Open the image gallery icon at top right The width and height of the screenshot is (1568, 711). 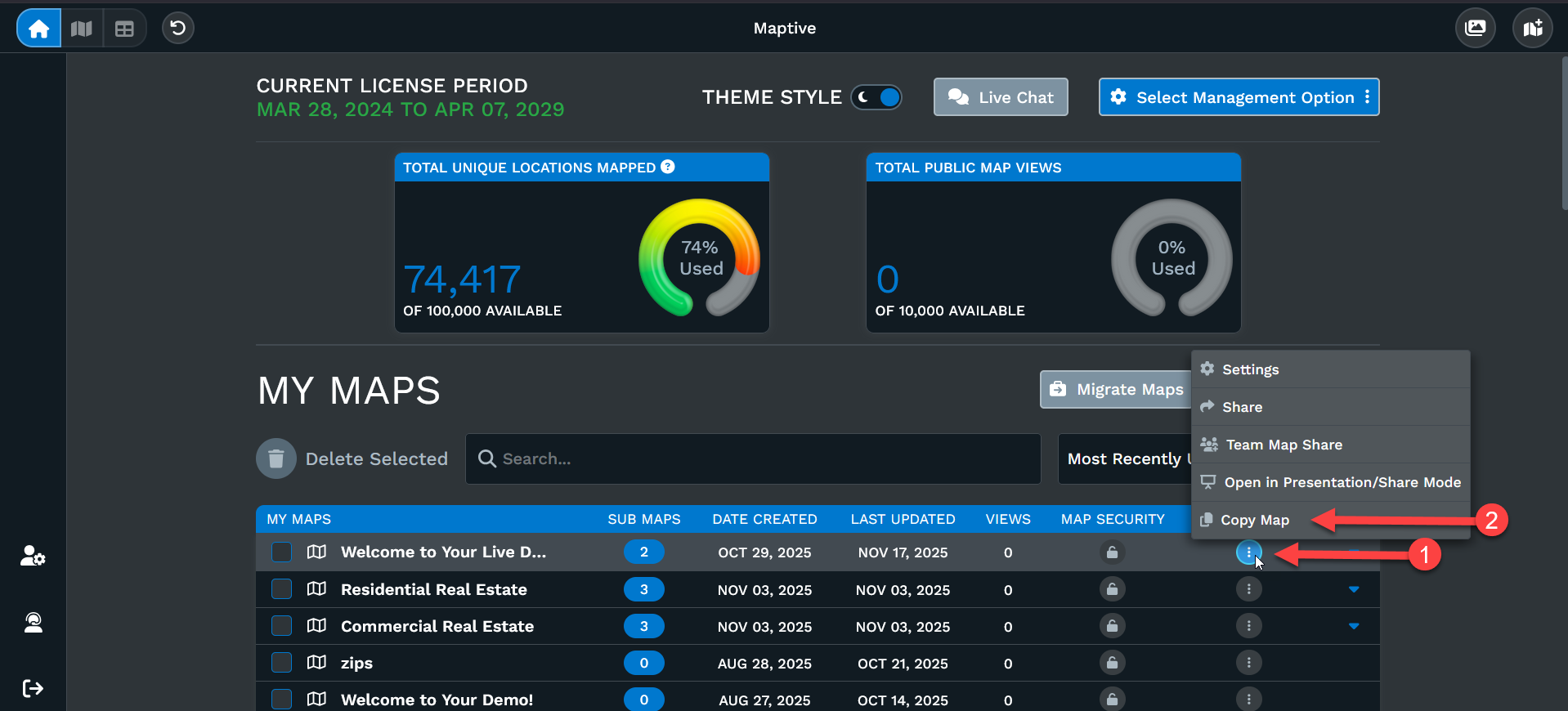coord(1476,29)
